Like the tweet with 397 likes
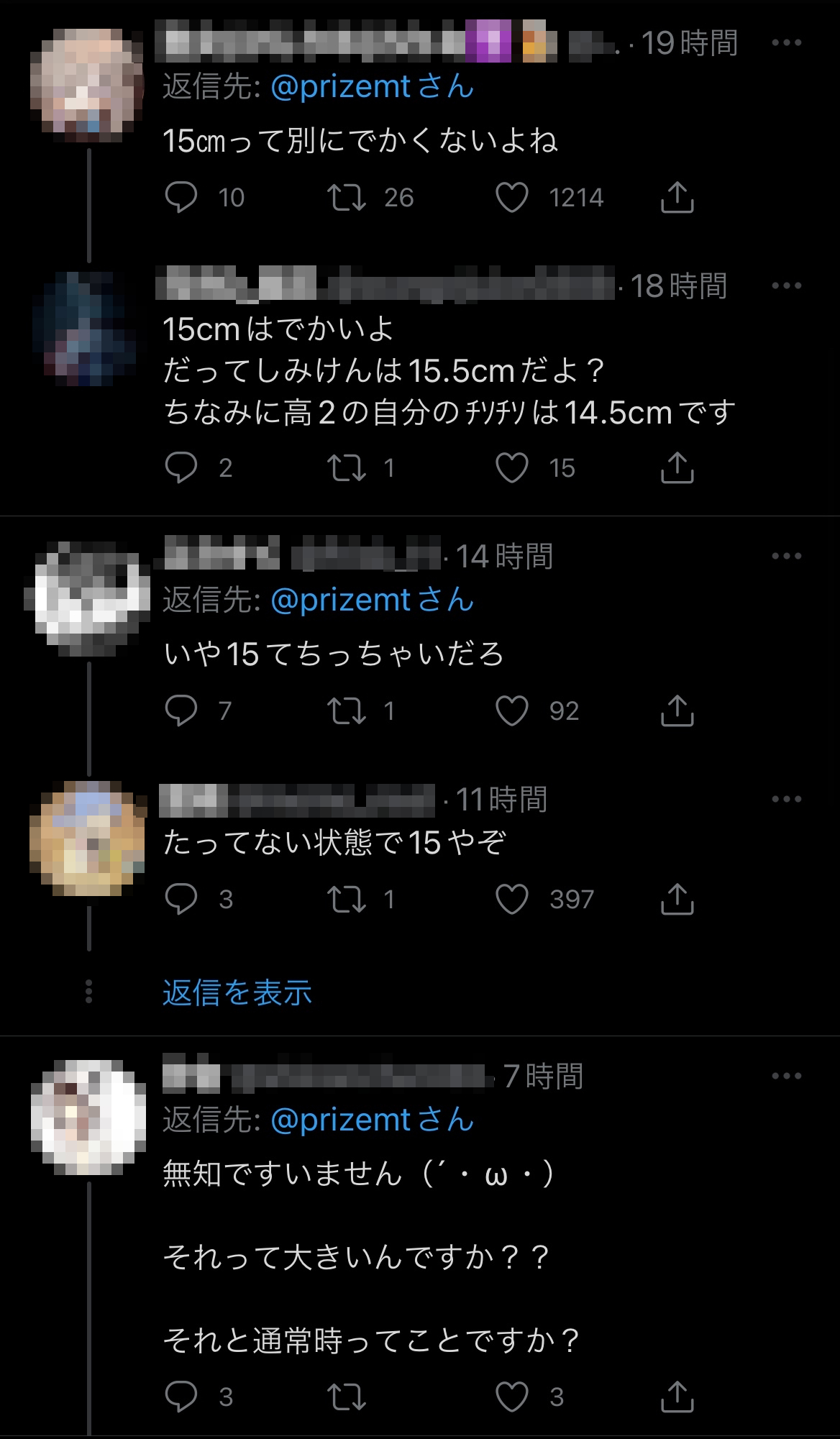The image size is (840, 1439). 512,900
